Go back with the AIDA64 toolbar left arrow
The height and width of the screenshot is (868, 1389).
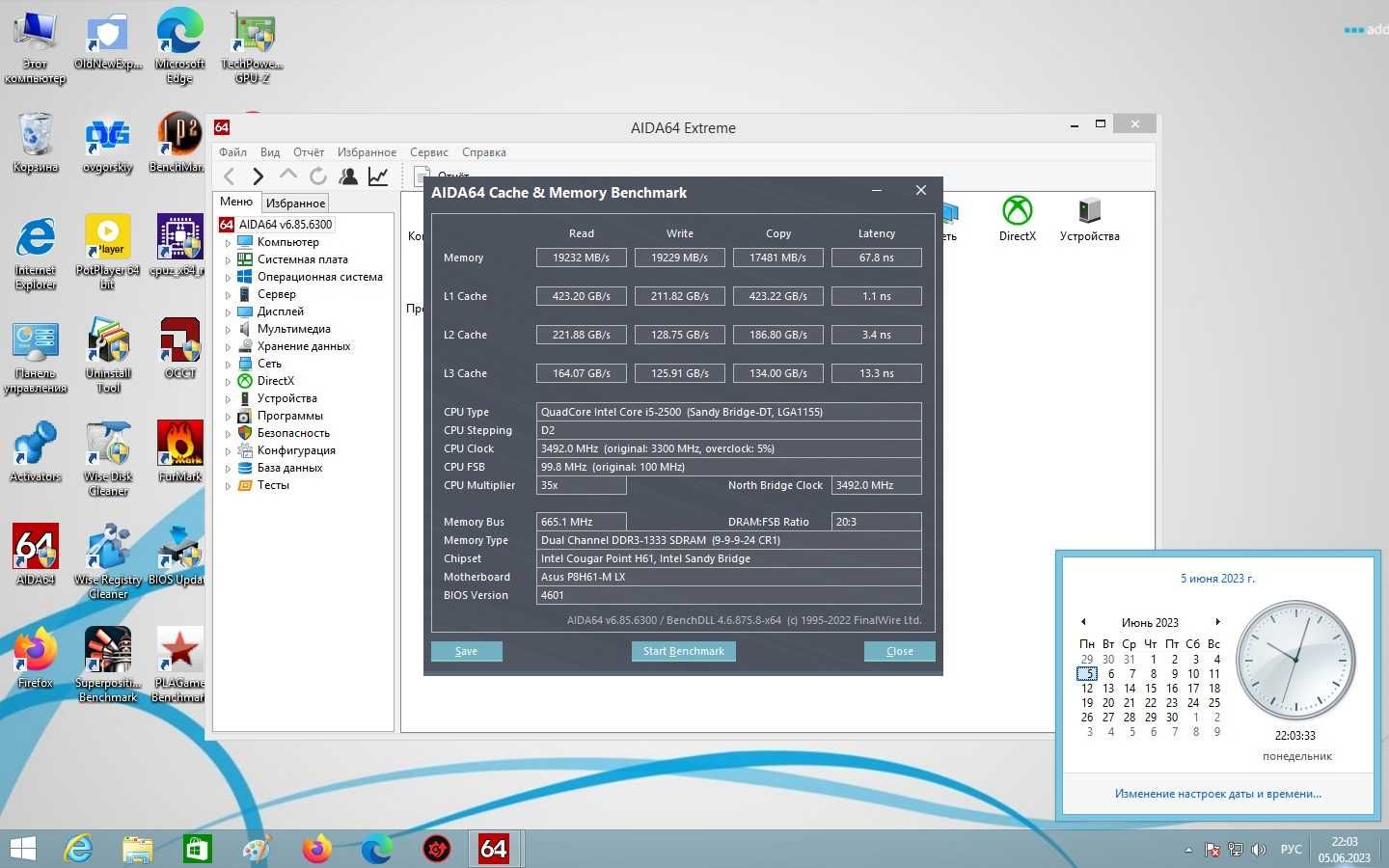[229, 176]
